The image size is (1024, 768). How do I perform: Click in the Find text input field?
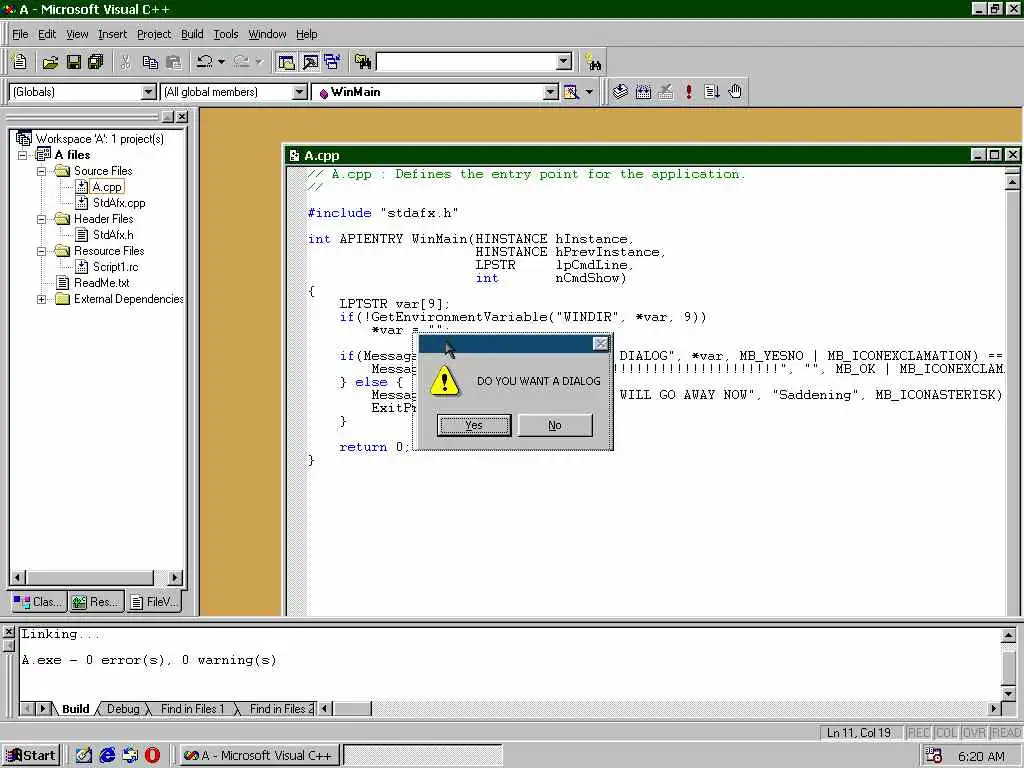click(466, 62)
